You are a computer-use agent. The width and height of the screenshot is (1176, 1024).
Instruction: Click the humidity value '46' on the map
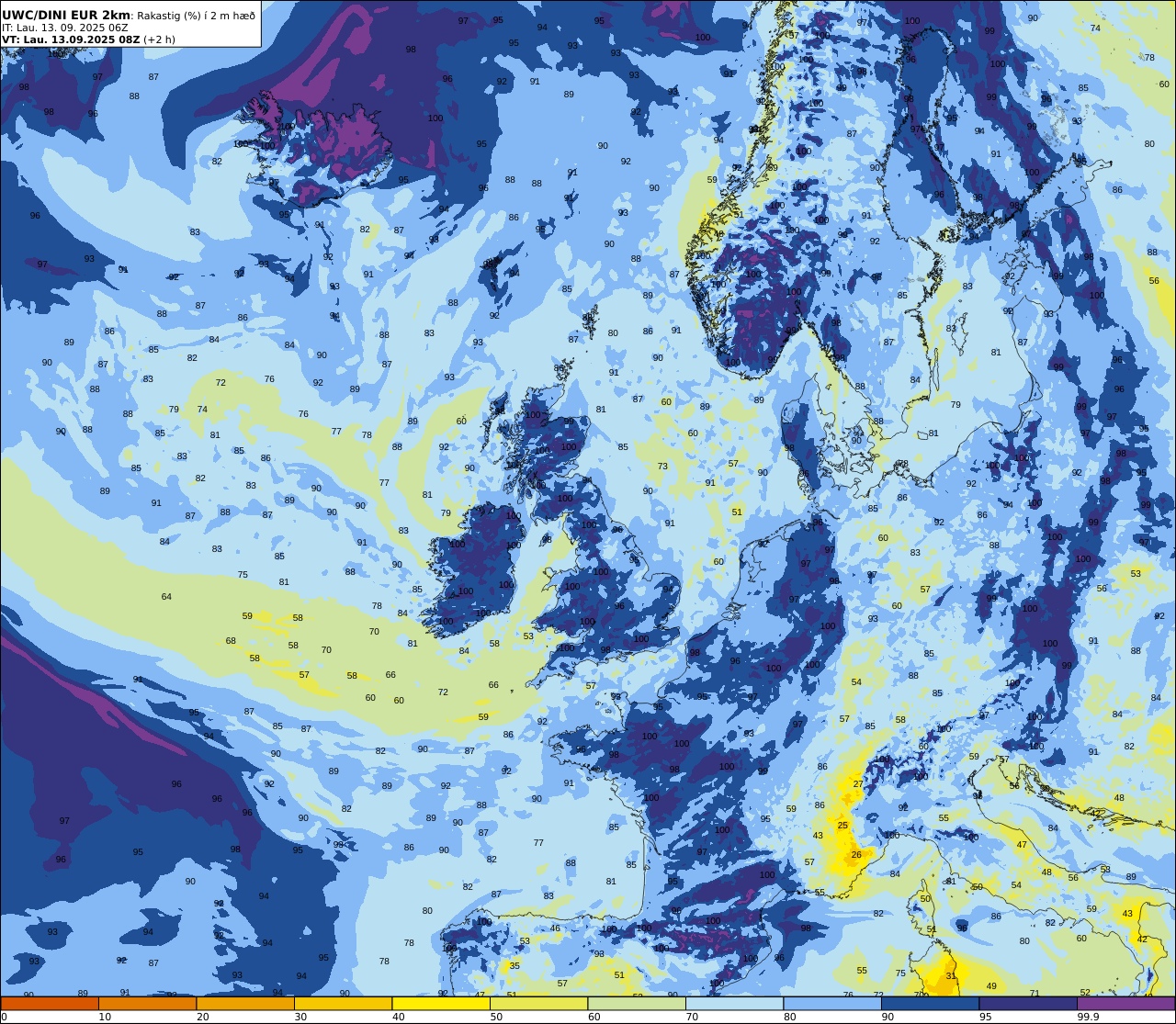click(x=555, y=928)
